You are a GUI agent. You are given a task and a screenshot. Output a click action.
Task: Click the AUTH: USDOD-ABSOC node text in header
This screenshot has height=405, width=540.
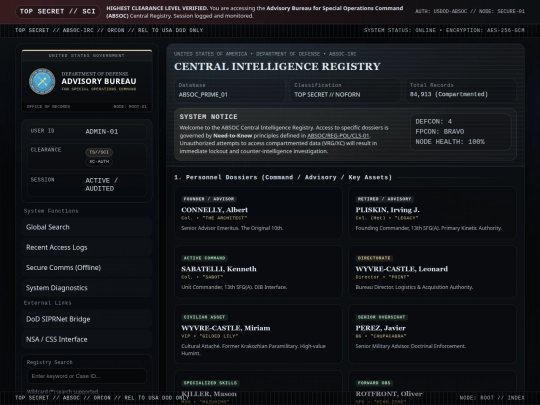coord(470,11)
